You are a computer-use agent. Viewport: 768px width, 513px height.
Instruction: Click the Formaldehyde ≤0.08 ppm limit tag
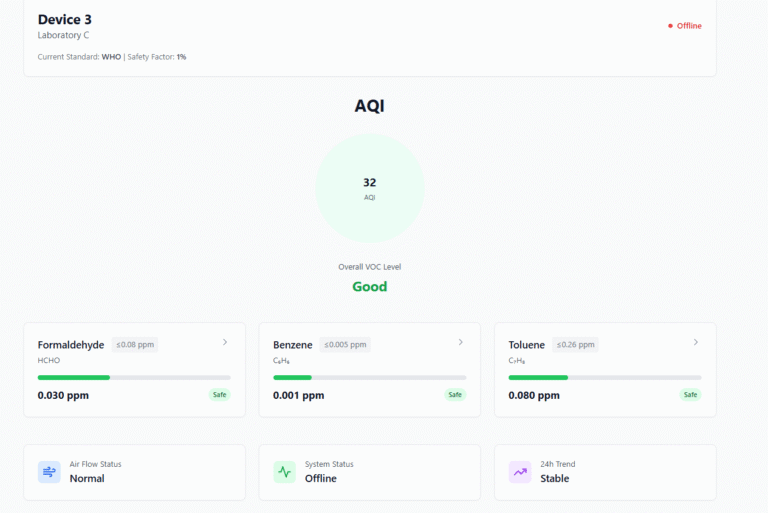click(134, 345)
